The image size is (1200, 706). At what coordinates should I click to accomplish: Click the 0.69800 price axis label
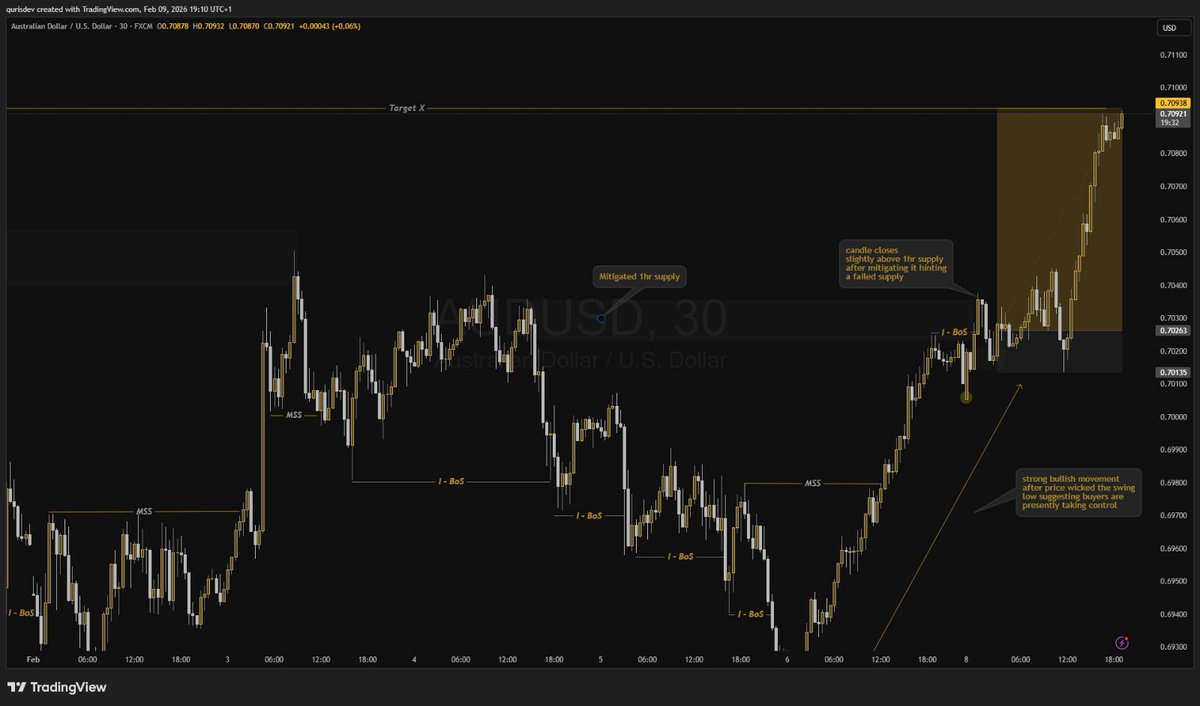pos(1174,482)
